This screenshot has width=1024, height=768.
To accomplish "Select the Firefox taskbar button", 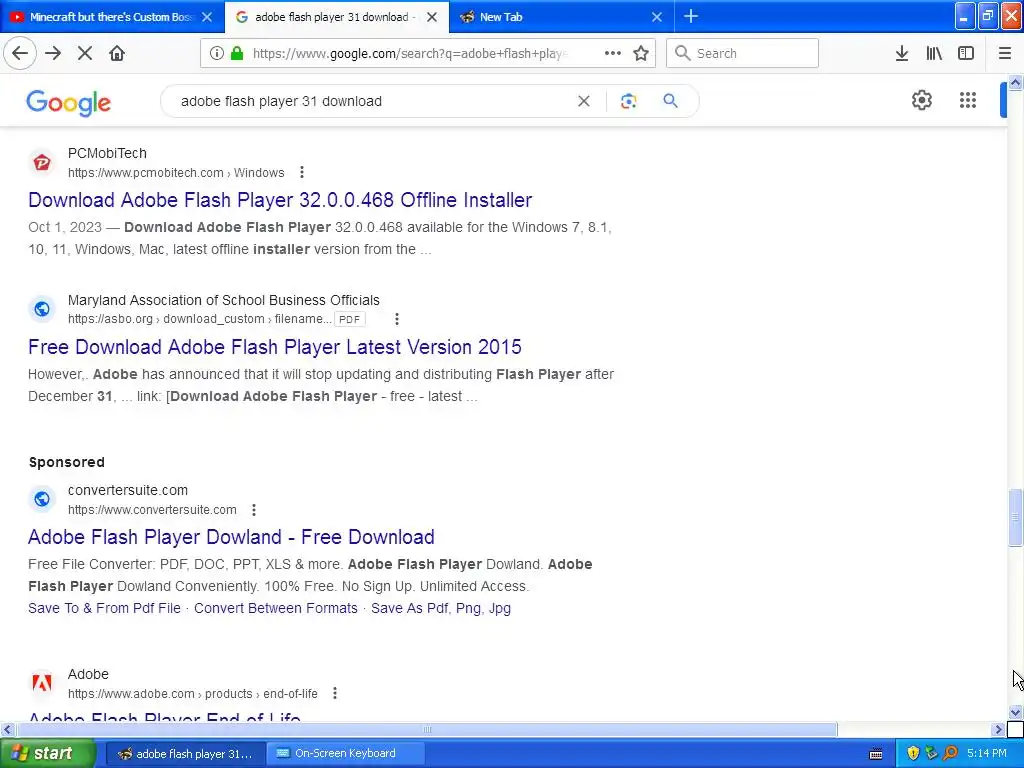I will pos(185,753).
